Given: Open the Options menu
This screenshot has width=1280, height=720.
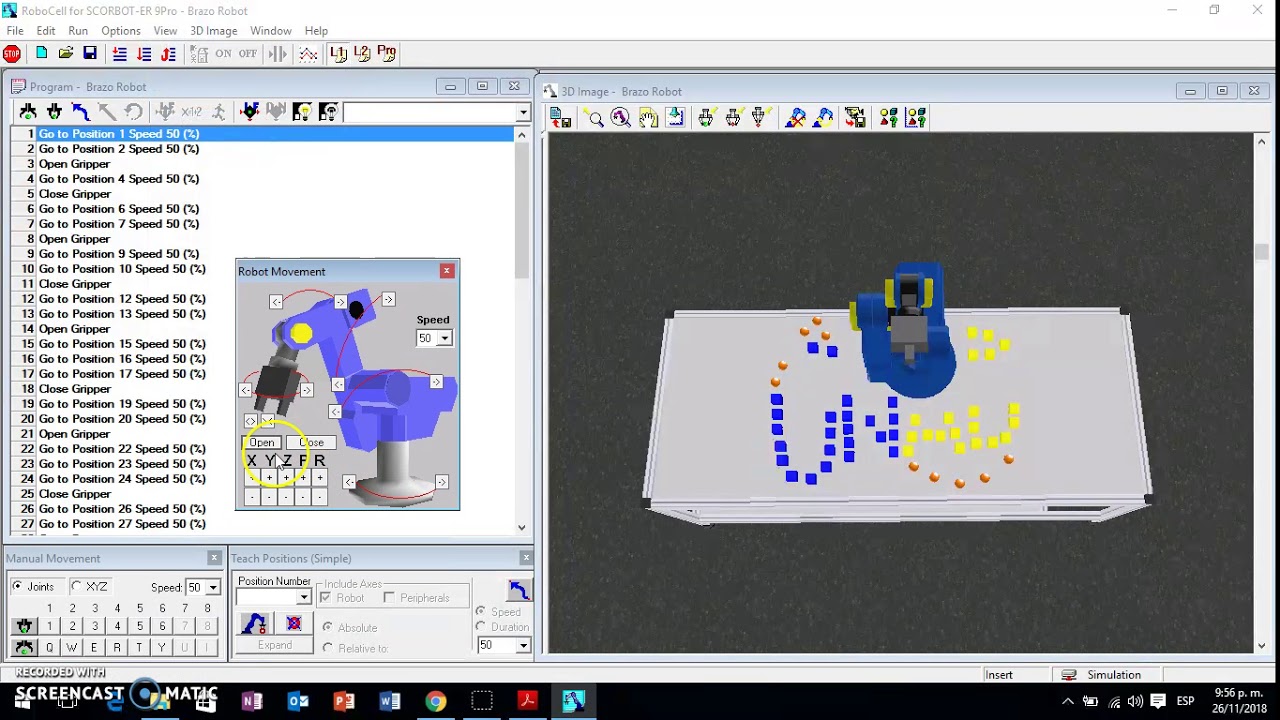Looking at the screenshot, I should pos(121,31).
